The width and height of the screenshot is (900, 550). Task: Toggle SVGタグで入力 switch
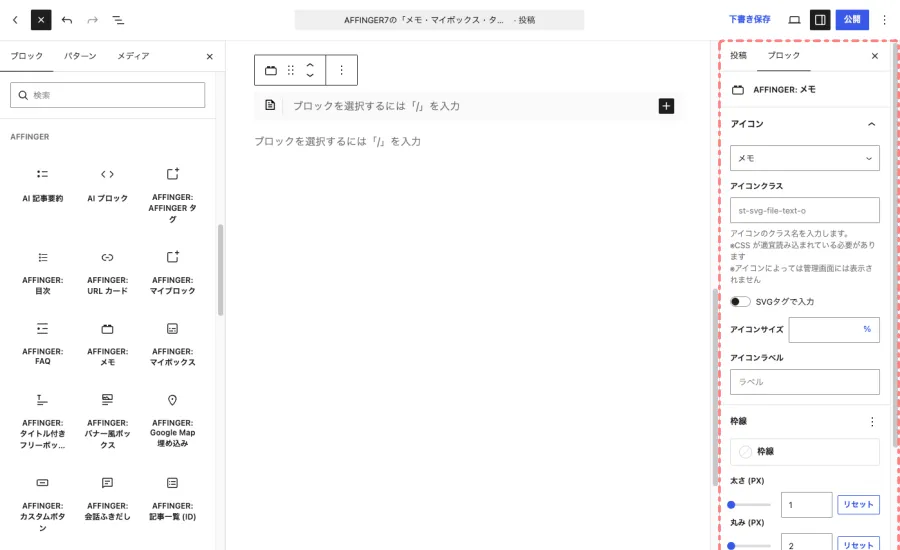[x=740, y=302]
